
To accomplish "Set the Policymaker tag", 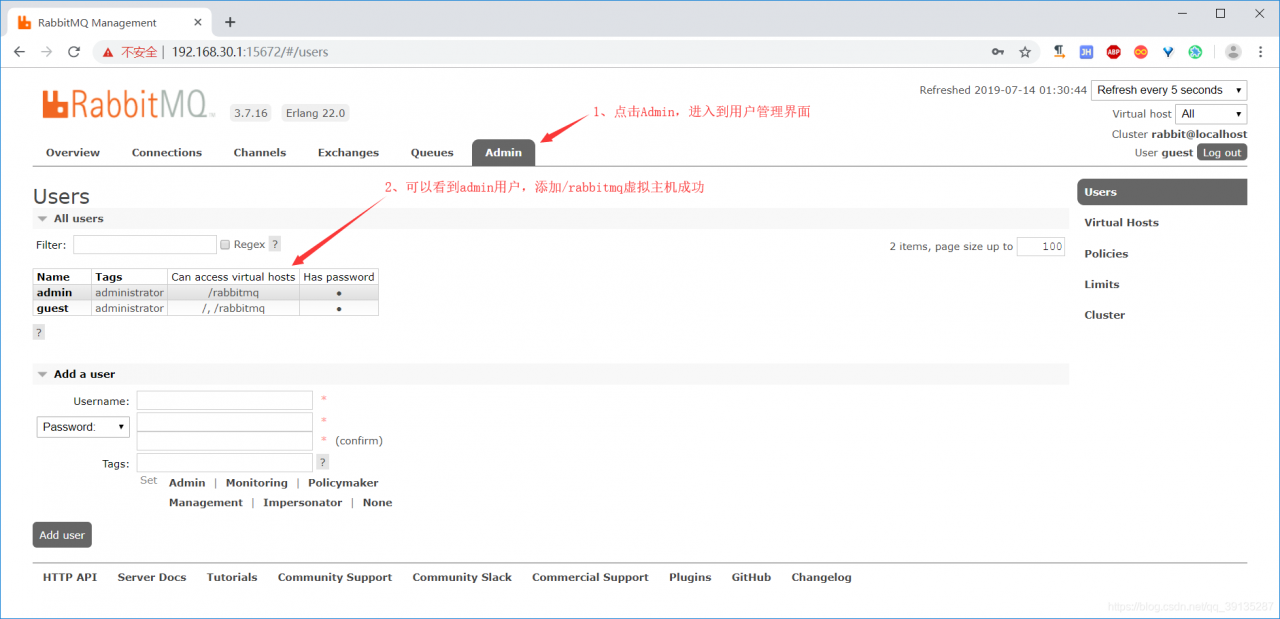I will point(343,483).
